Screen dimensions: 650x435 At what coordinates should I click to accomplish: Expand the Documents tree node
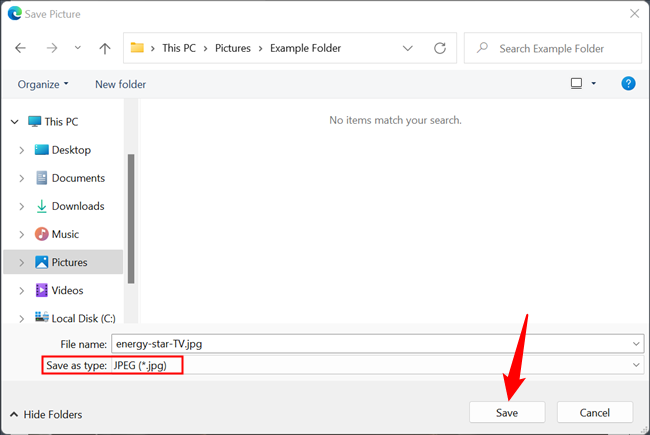click(22, 178)
